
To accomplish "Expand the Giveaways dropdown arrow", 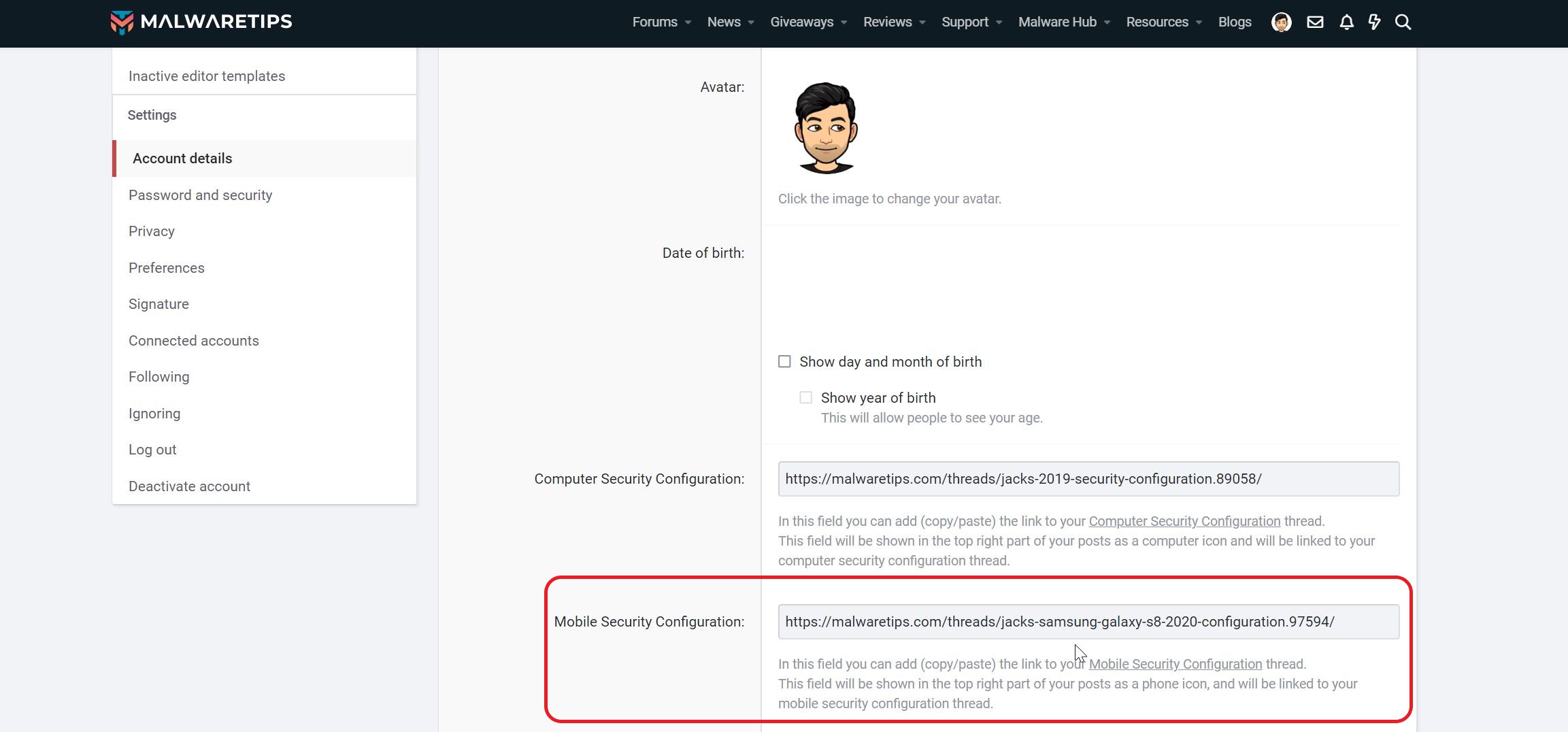I will (844, 22).
